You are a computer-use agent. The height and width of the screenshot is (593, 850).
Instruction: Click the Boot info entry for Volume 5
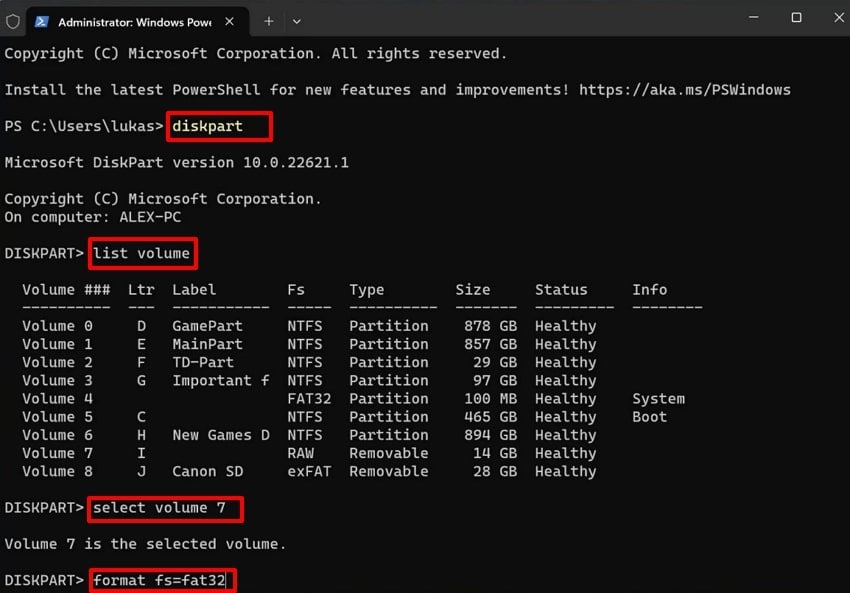pos(648,416)
